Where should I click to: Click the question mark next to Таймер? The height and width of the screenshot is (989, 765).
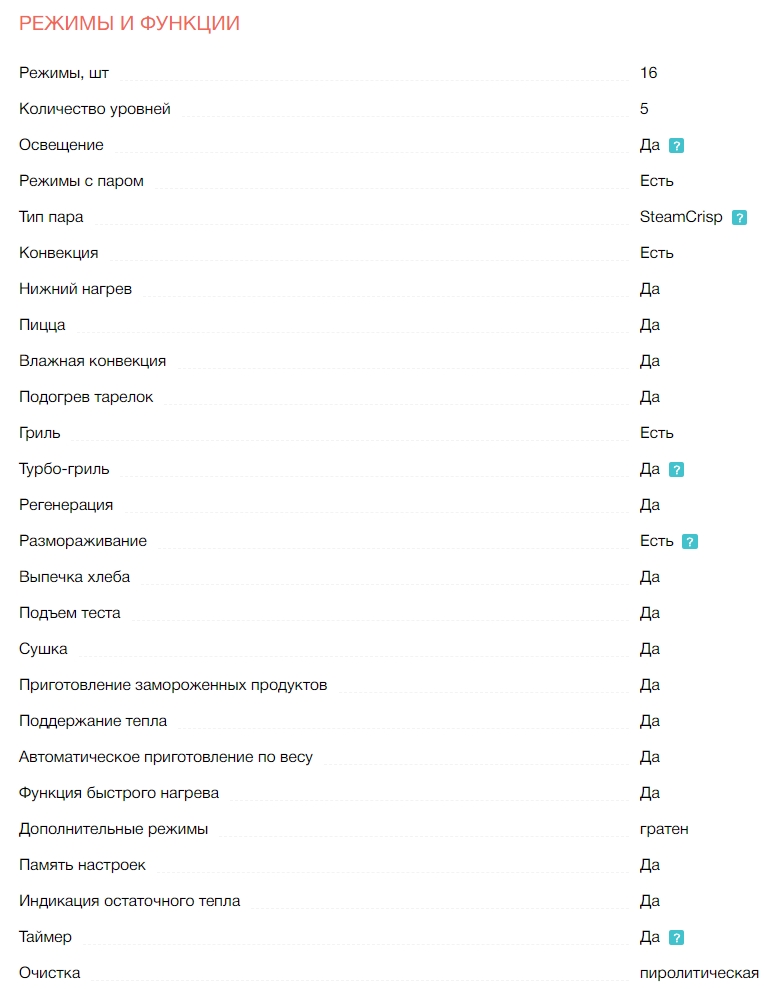[676, 938]
